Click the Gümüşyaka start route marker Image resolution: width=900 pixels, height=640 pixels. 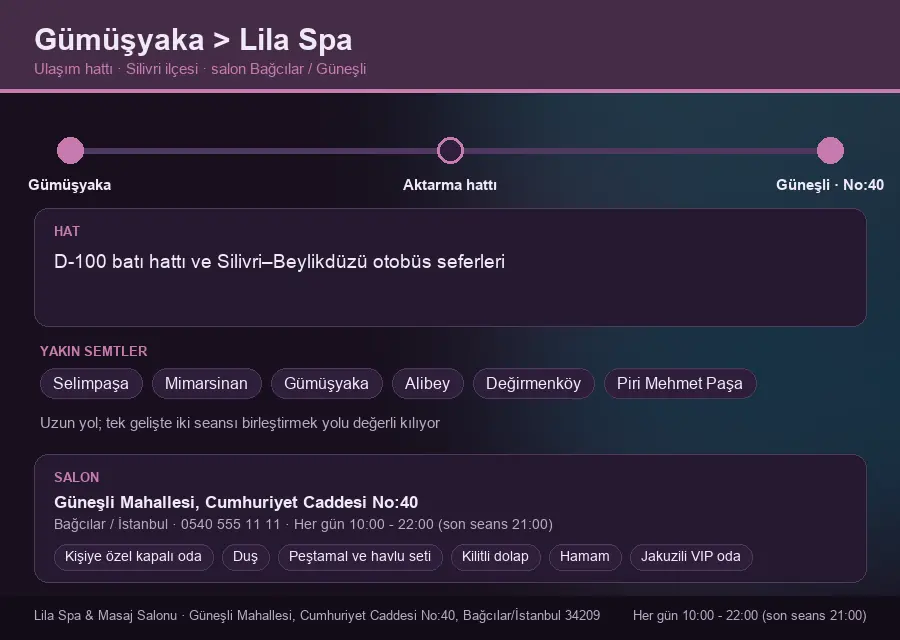pos(71,150)
